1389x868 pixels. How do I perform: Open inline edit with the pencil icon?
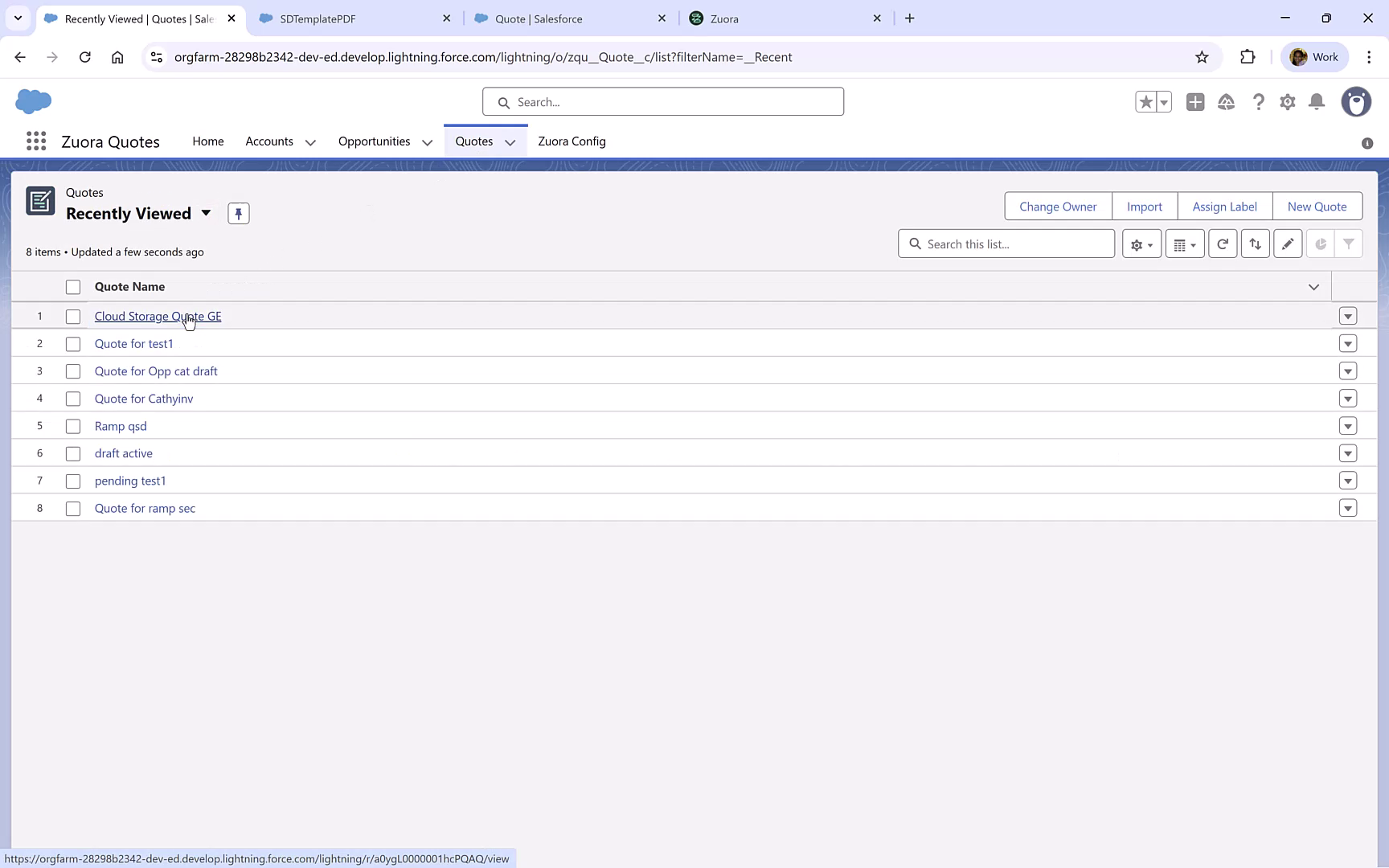click(1288, 244)
